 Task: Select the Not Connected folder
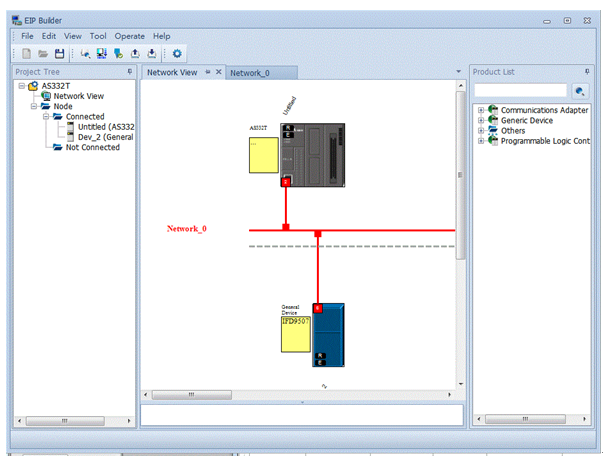92,147
